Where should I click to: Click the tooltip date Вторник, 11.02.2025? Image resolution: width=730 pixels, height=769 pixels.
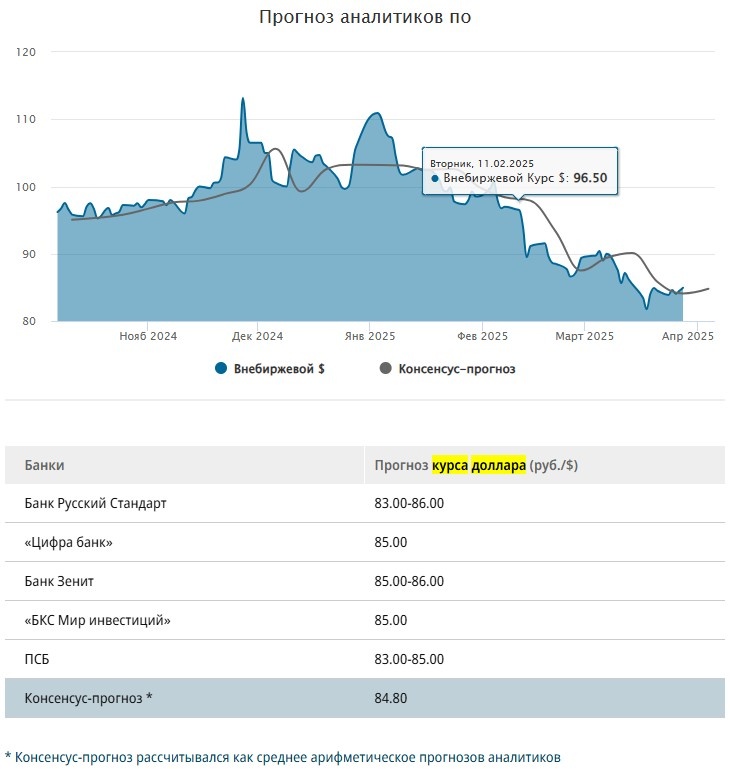[482, 163]
